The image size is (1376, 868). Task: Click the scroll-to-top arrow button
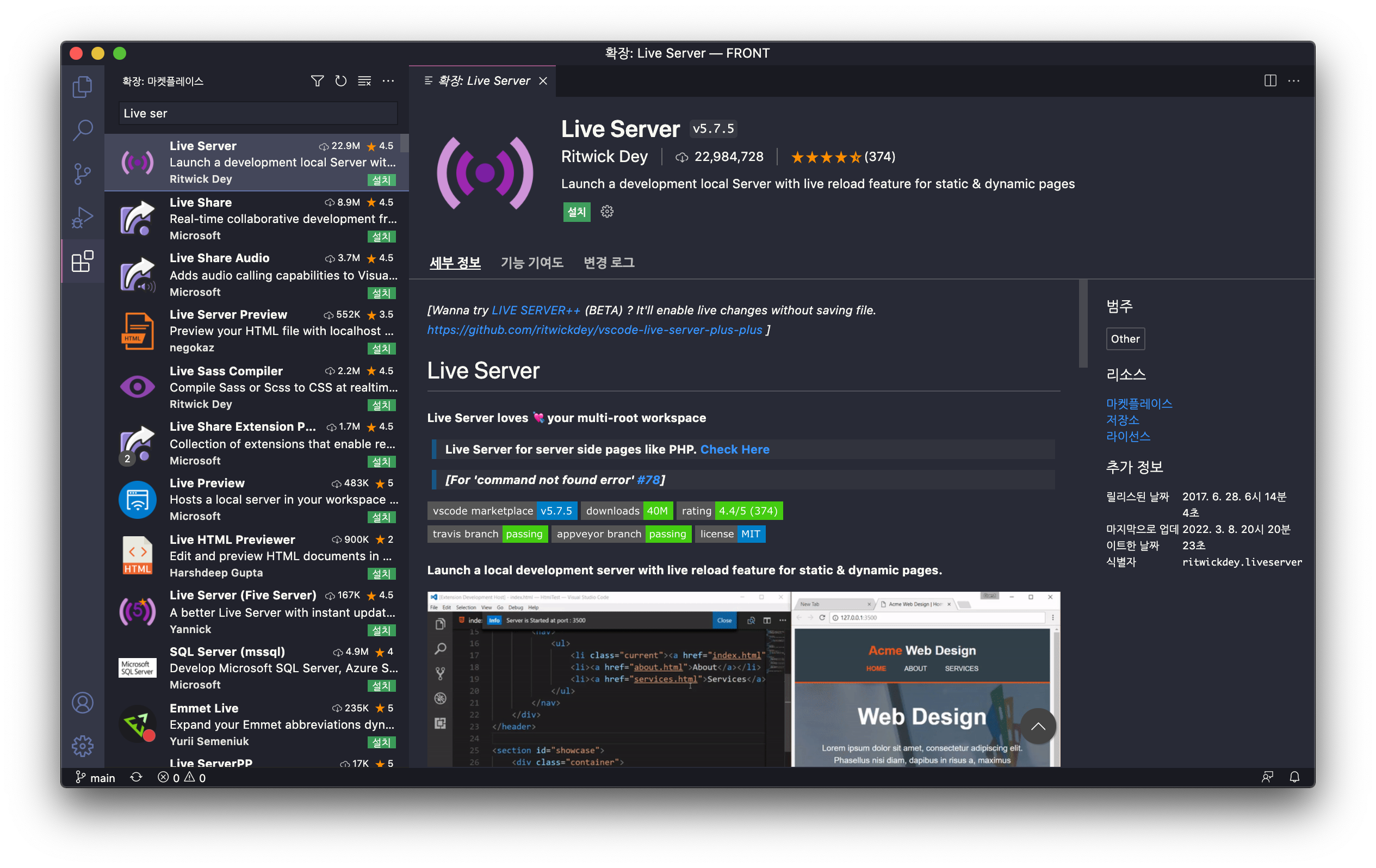pyautogui.click(x=1038, y=726)
